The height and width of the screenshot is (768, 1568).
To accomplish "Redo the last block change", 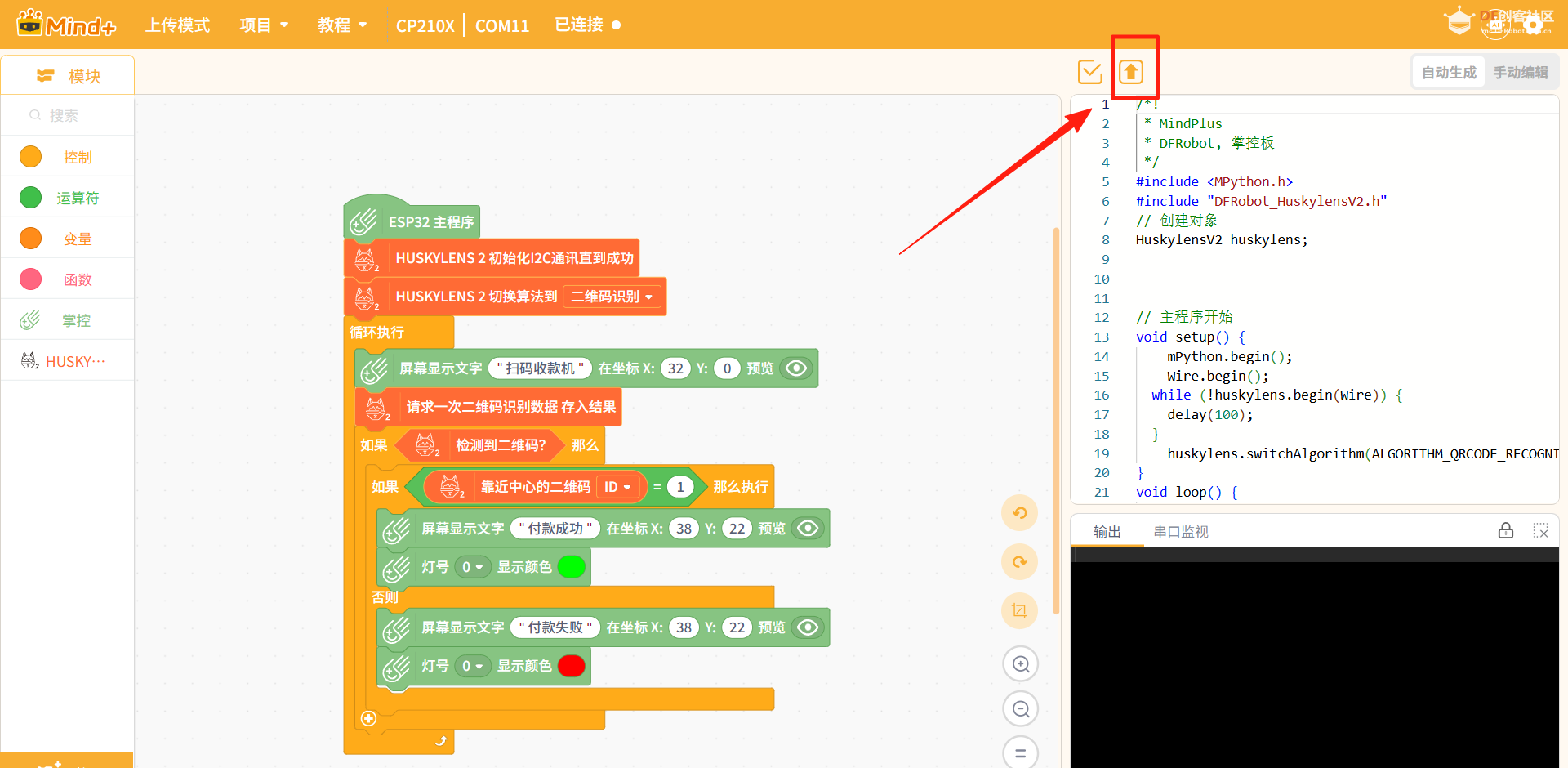I will [x=1019, y=562].
